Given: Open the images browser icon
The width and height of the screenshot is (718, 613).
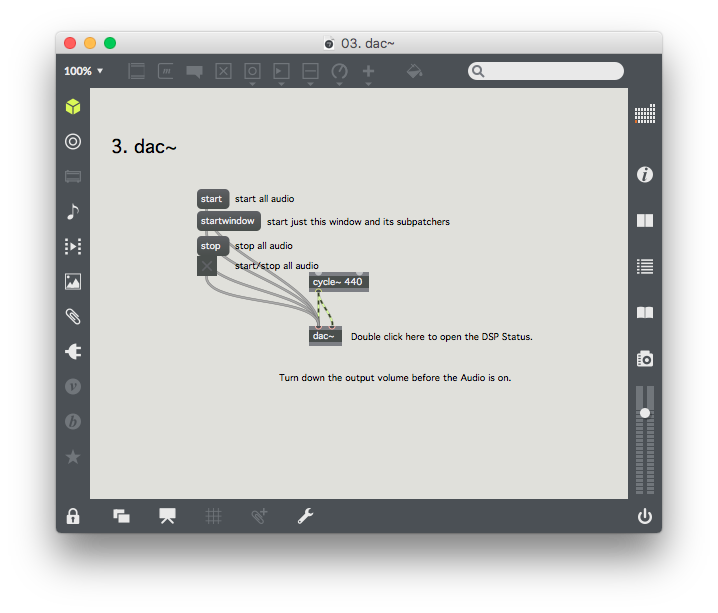Looking at the screenshot, I should [x=73, y=282].
